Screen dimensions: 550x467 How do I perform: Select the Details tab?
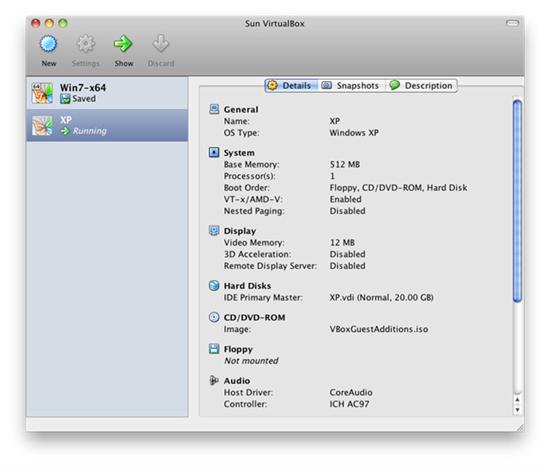coord(291,86)
